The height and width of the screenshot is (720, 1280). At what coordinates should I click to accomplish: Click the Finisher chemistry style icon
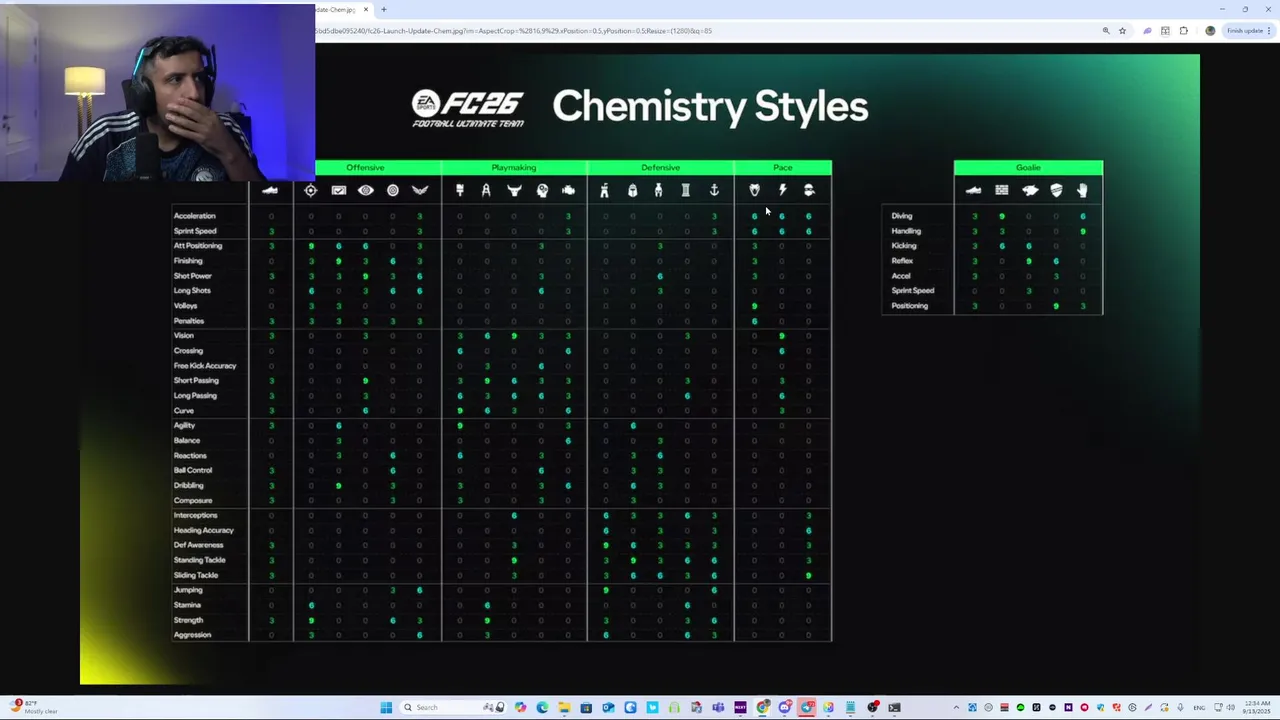[x=338, y=190]
